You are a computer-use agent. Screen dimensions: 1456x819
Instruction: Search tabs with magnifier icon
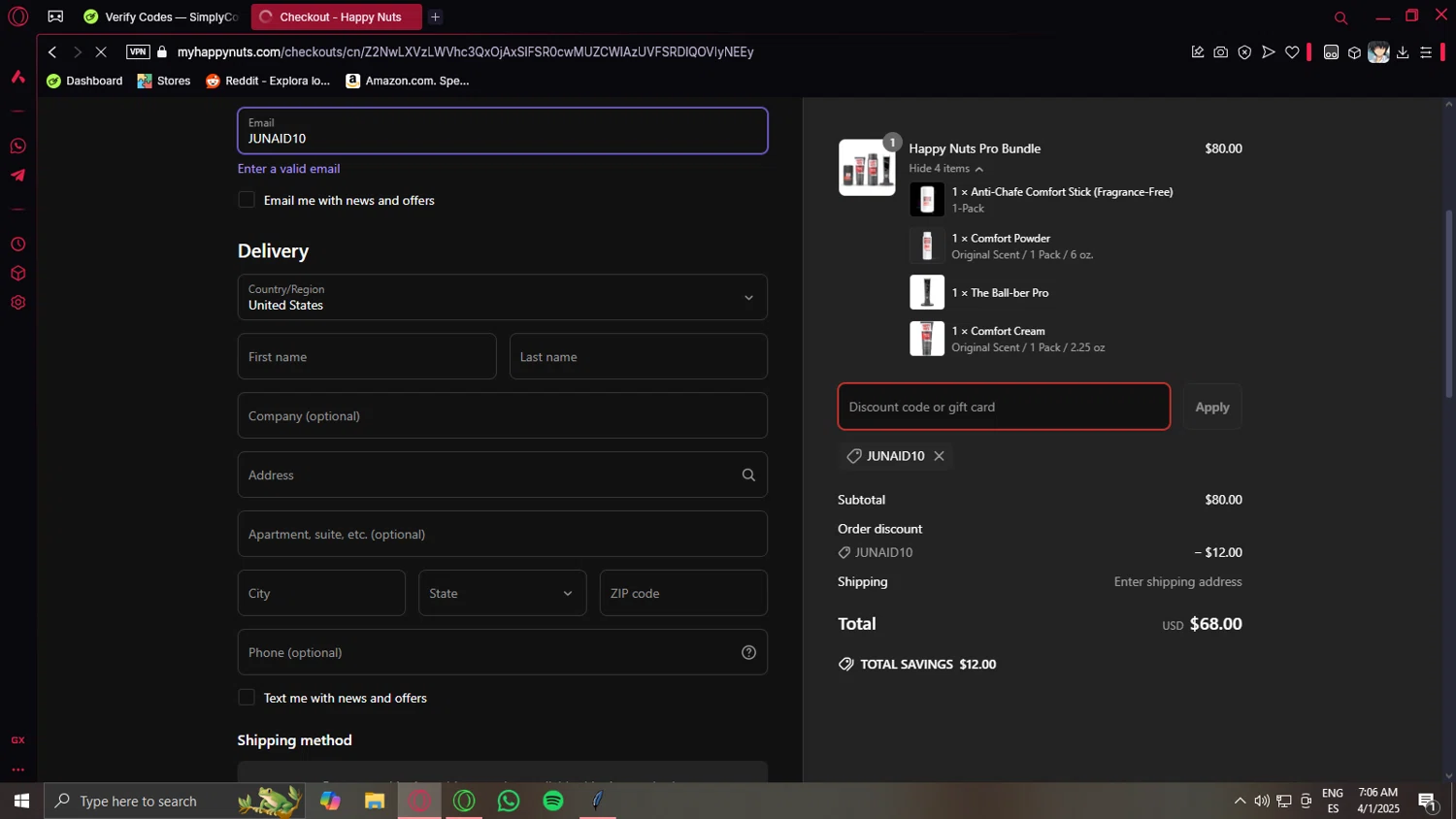pyautogui.click(x=1340, y=17)
